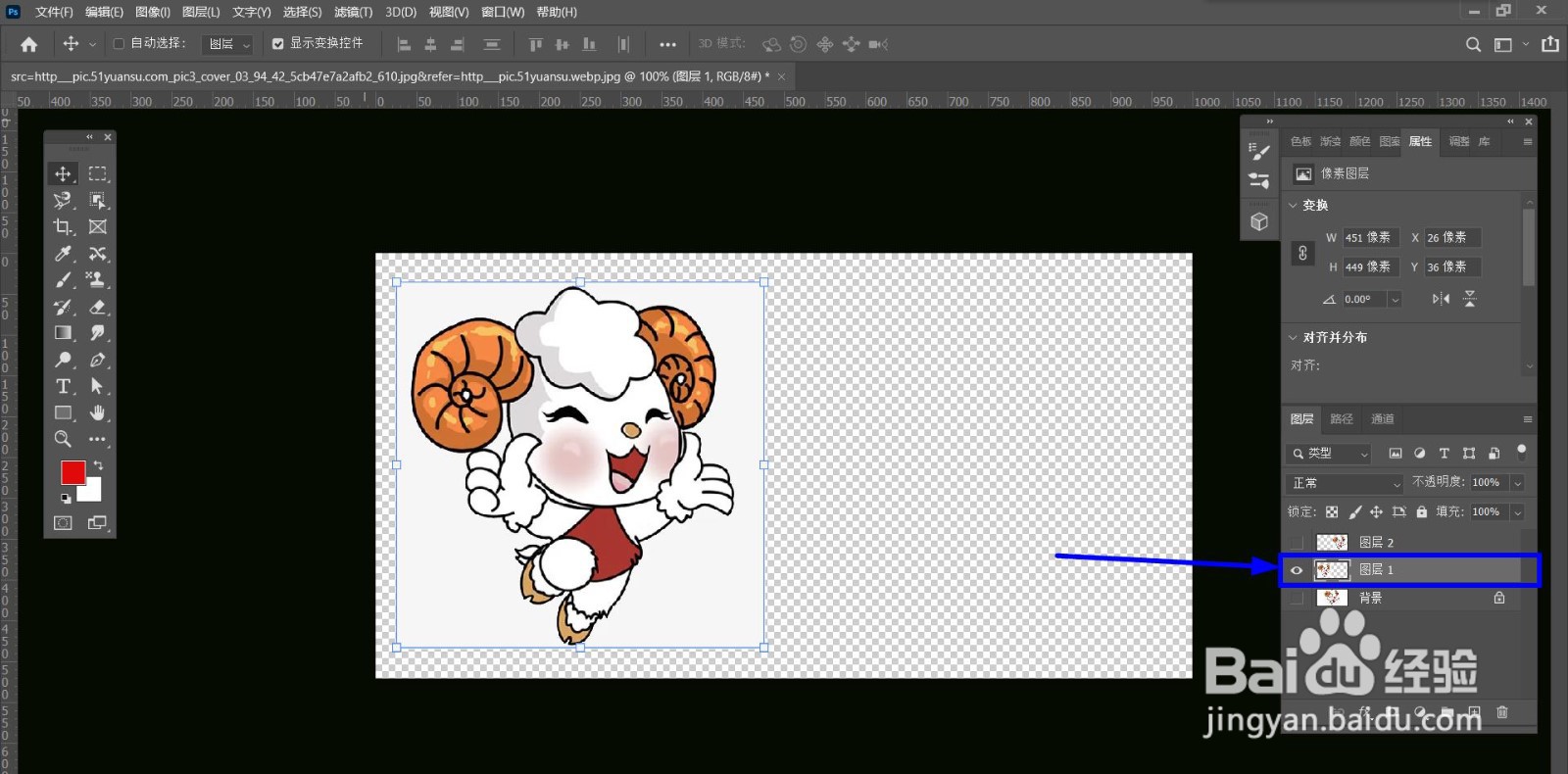Hide 图层 1 using its eye icon
Screen dimensions: 1568x774
tap(1297, 570)
